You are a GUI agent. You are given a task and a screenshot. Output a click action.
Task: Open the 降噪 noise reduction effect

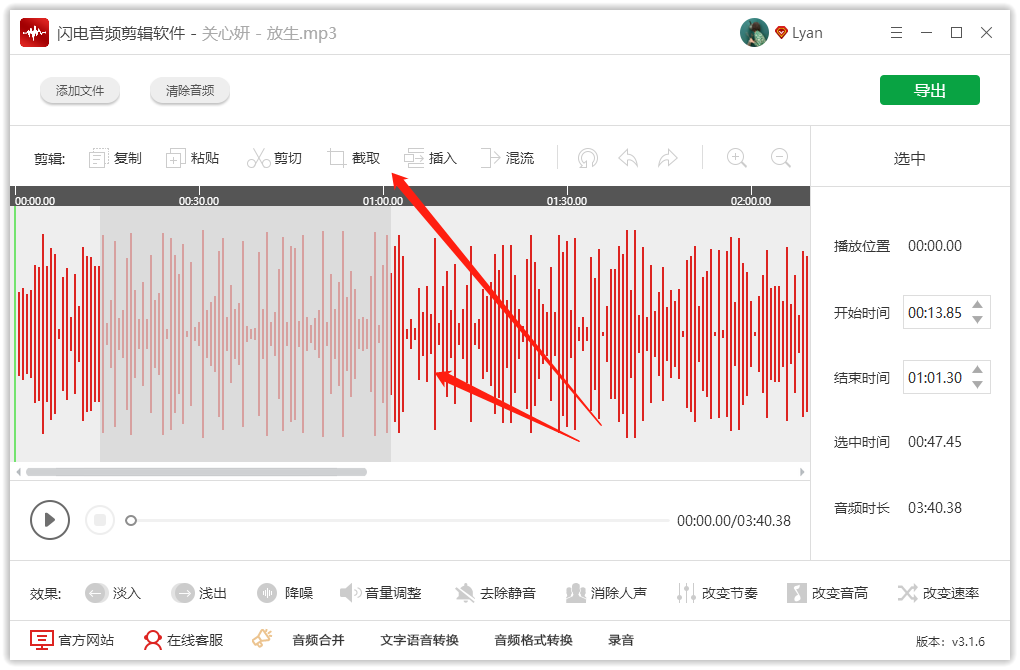[285, 592]
